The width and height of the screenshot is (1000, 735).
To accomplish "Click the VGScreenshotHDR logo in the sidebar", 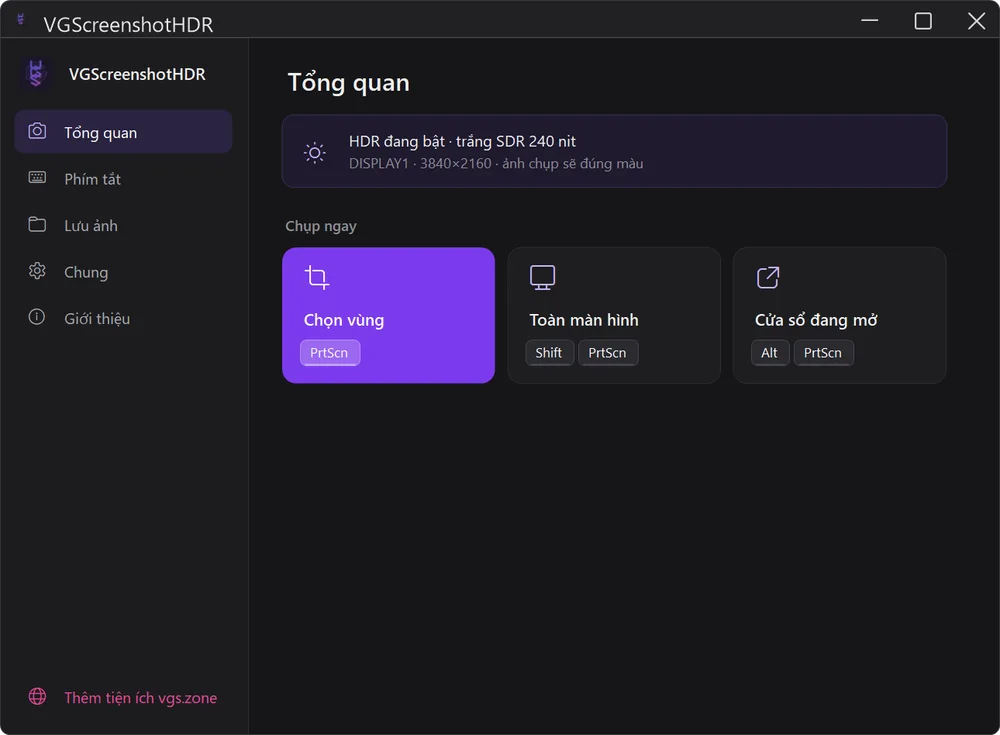I will click(36, 74).
